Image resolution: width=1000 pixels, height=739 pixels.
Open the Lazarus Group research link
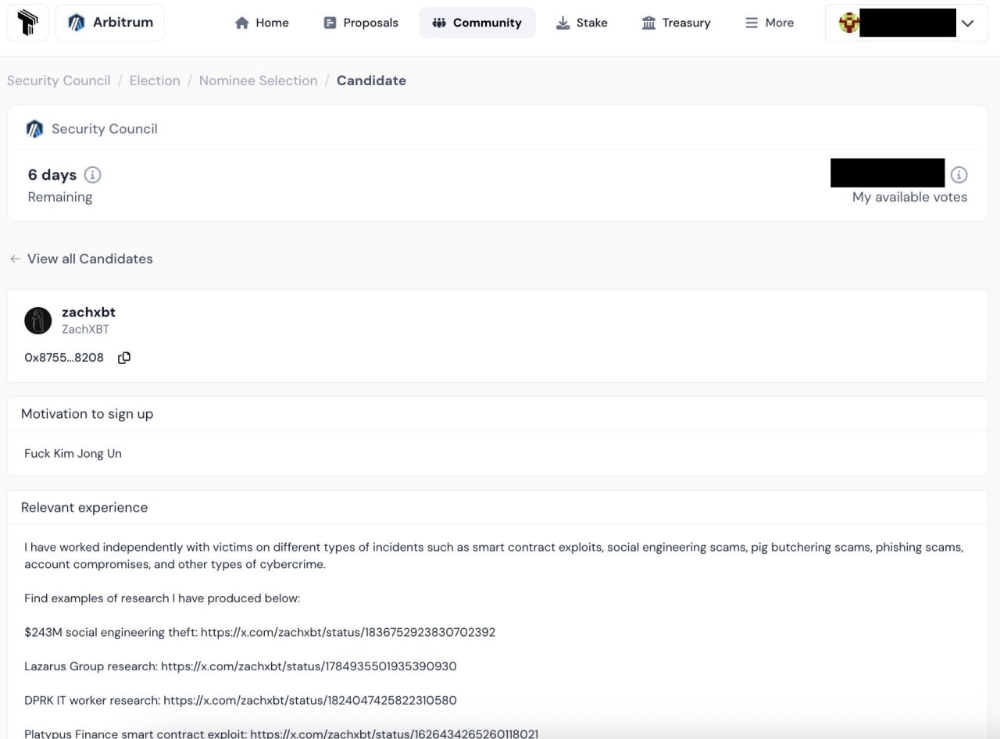(x=309, y=666)
